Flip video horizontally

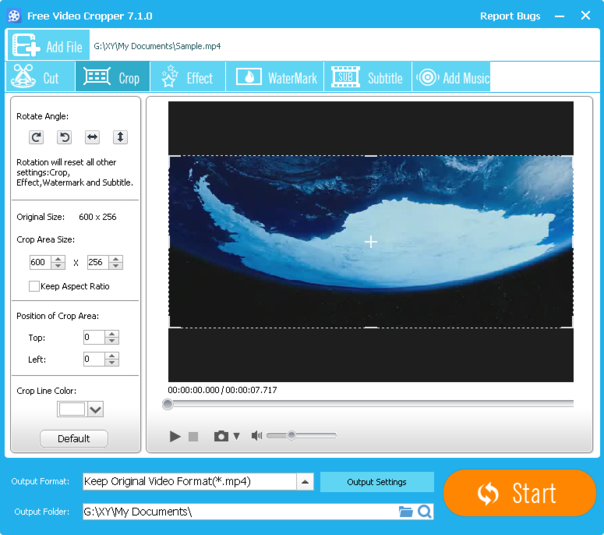tap(92, 137)
